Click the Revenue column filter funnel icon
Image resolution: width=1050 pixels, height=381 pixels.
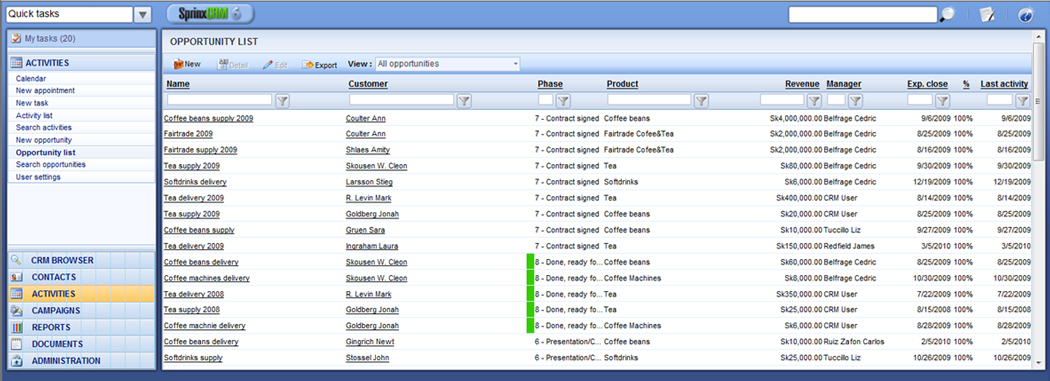click(814, 100)
